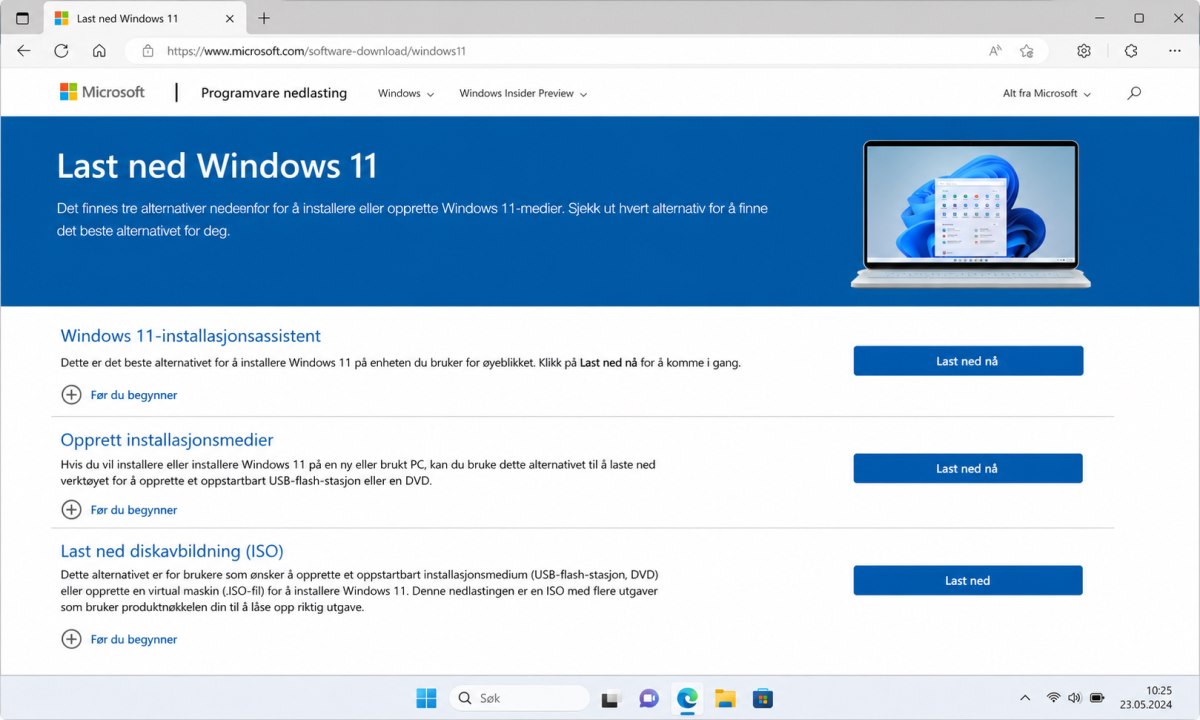
Task: Expand Før du begynner under Opprett installasjonsmedier
Action: click(119, 510)
